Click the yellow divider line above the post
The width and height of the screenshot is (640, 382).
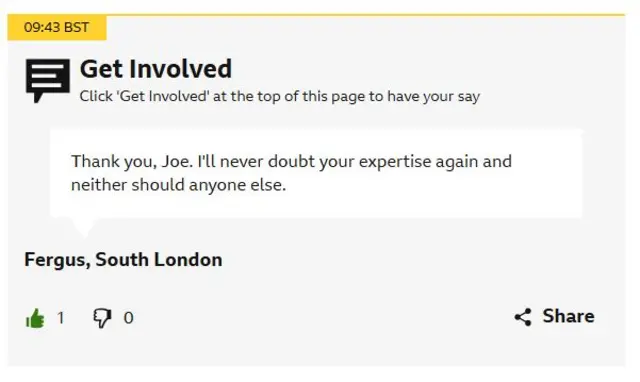pyautogui.click(x=365, y=15)
